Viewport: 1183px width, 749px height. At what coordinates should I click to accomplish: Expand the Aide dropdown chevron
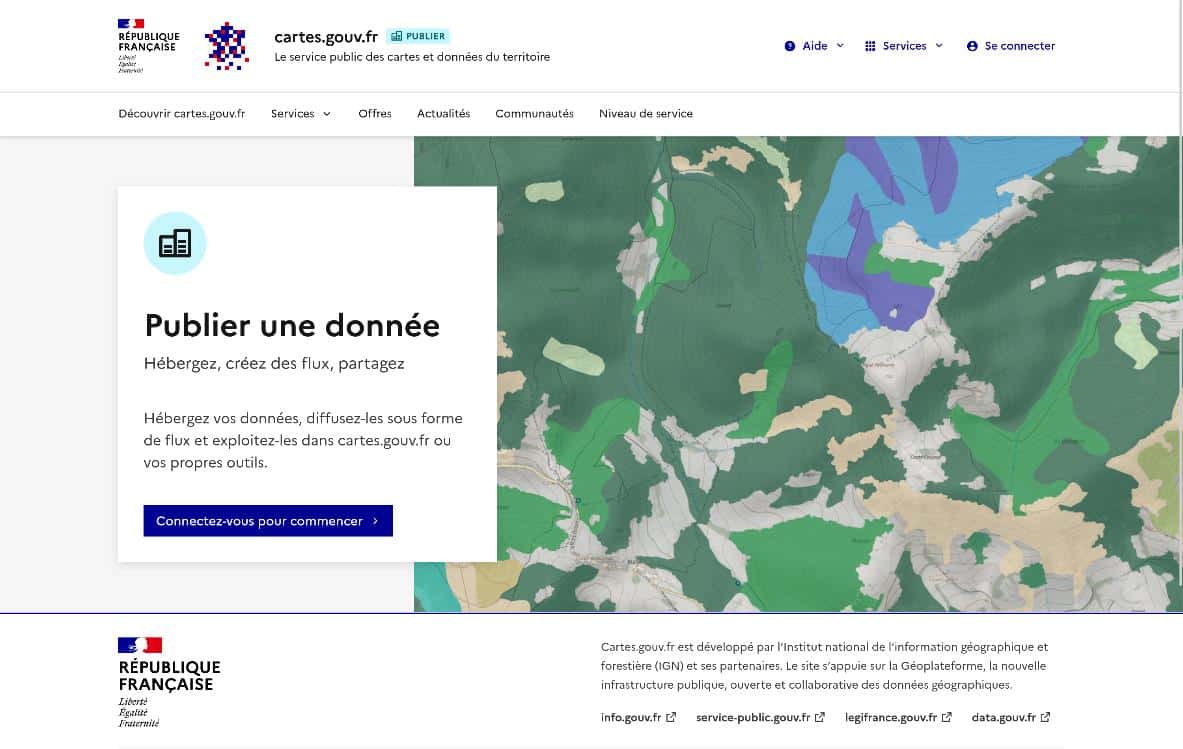(x=840, y=46)
